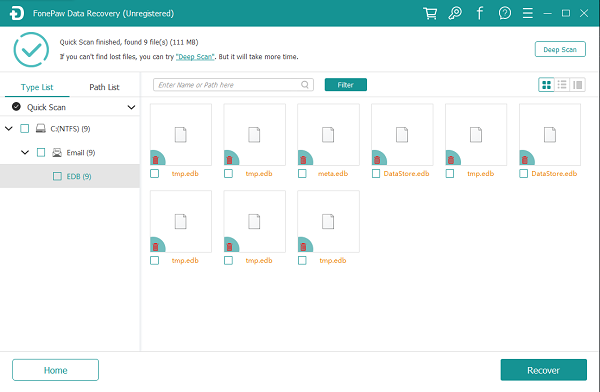
Task: Check DataStore.edb checkbox right after meta.edb
Action: tap(376, 174)
